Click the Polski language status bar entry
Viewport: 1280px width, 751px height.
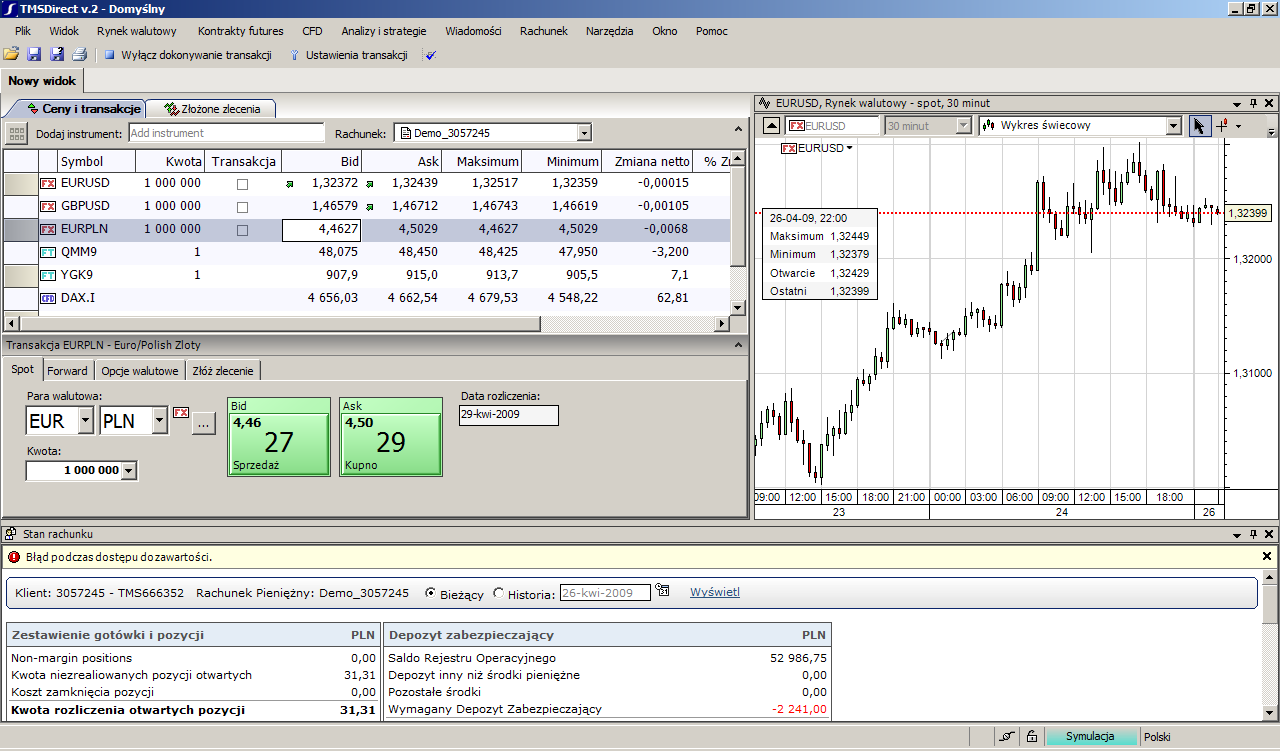1157,736
